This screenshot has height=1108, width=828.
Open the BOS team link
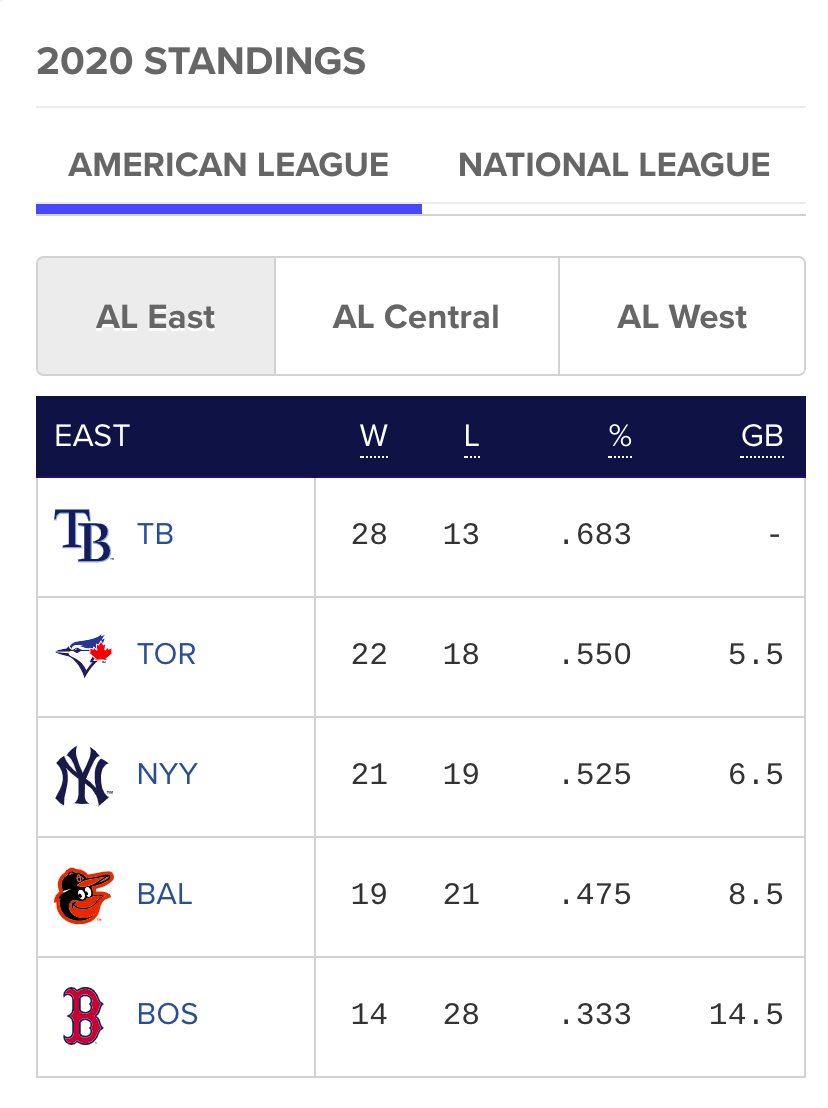(167, 1014)
